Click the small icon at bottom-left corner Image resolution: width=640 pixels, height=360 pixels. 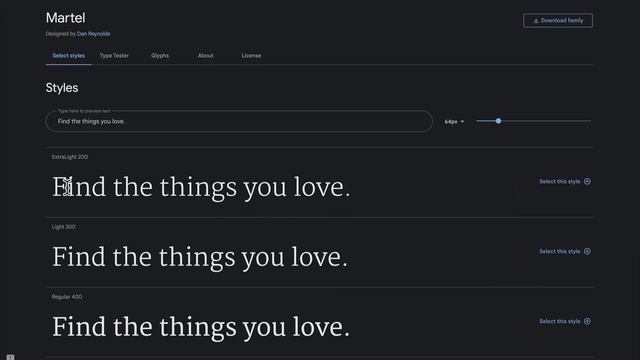[11, 357]
